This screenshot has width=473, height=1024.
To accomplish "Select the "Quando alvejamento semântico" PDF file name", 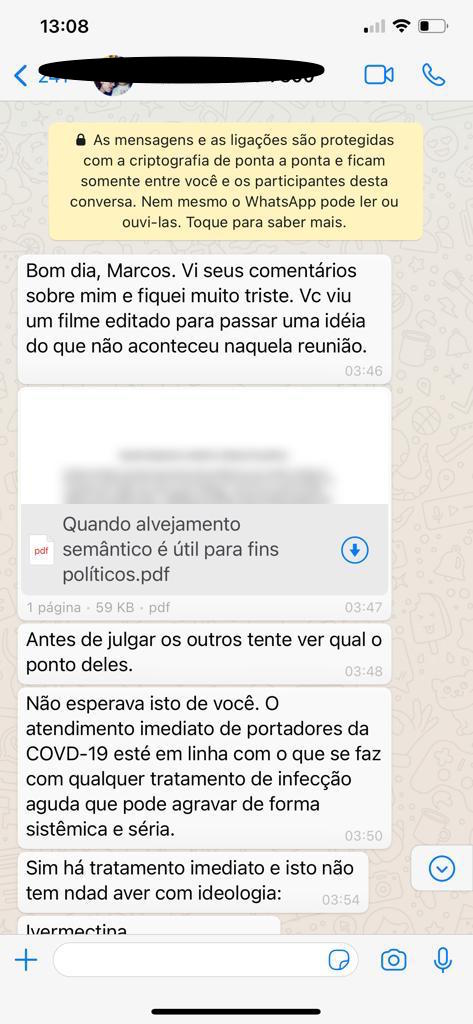I will click(171, 549).
